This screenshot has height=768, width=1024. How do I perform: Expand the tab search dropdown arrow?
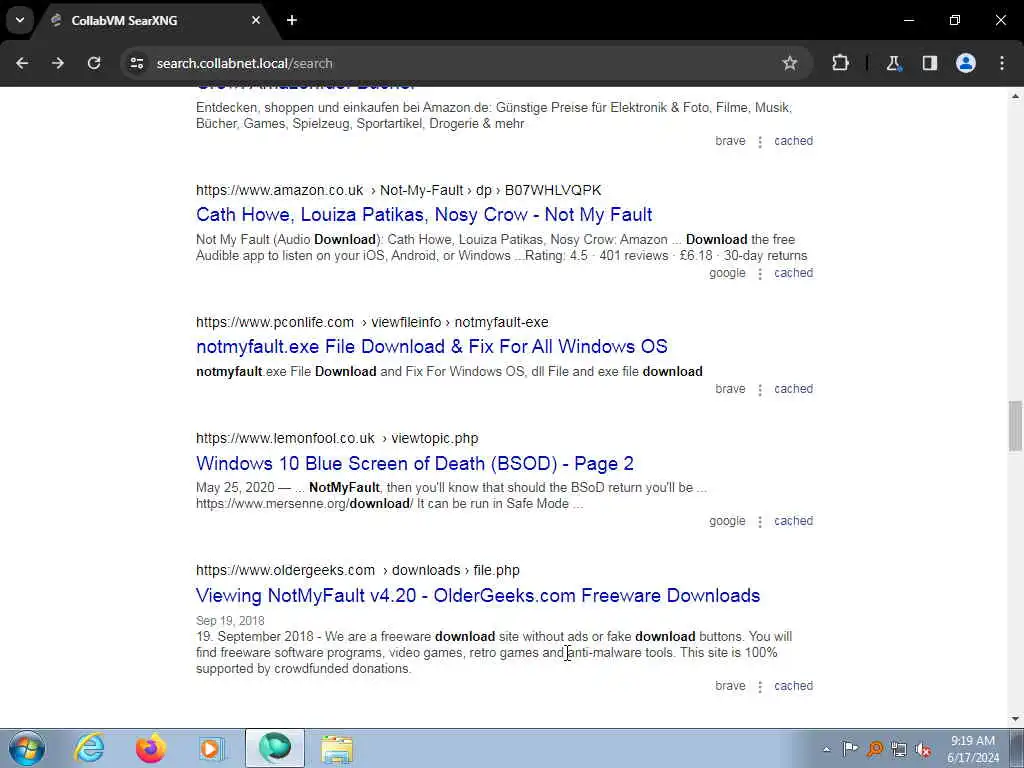point(20,20)
